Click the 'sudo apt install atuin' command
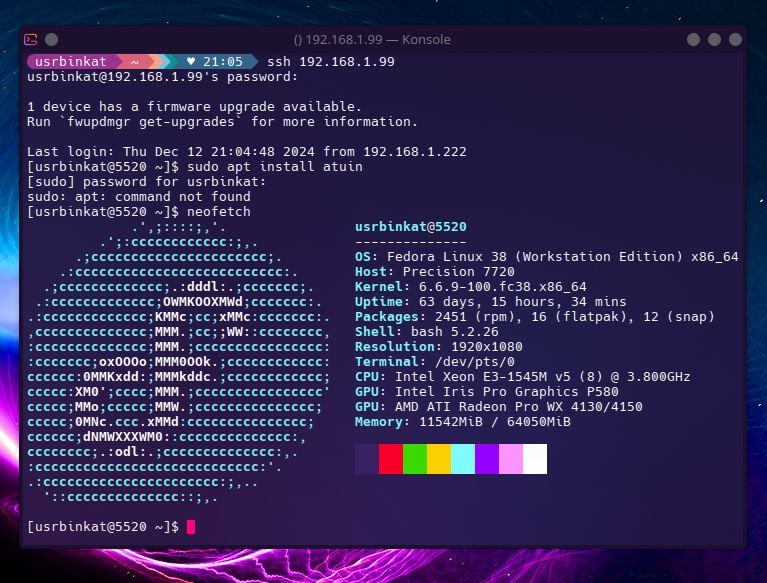The image size is (767, 583). [275, 167]
